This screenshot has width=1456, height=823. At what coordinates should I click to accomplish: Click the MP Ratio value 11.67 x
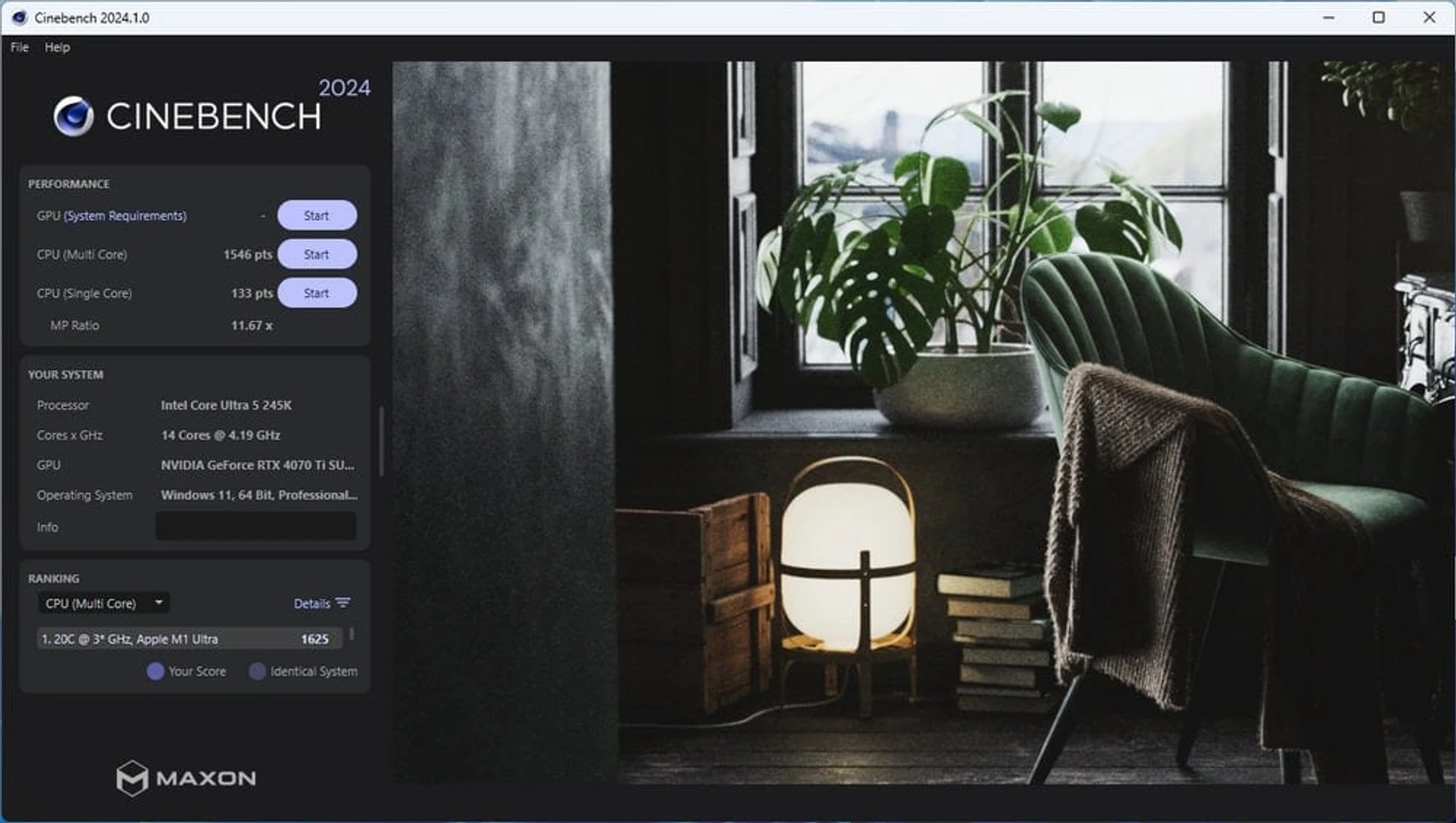pos(252,325)
